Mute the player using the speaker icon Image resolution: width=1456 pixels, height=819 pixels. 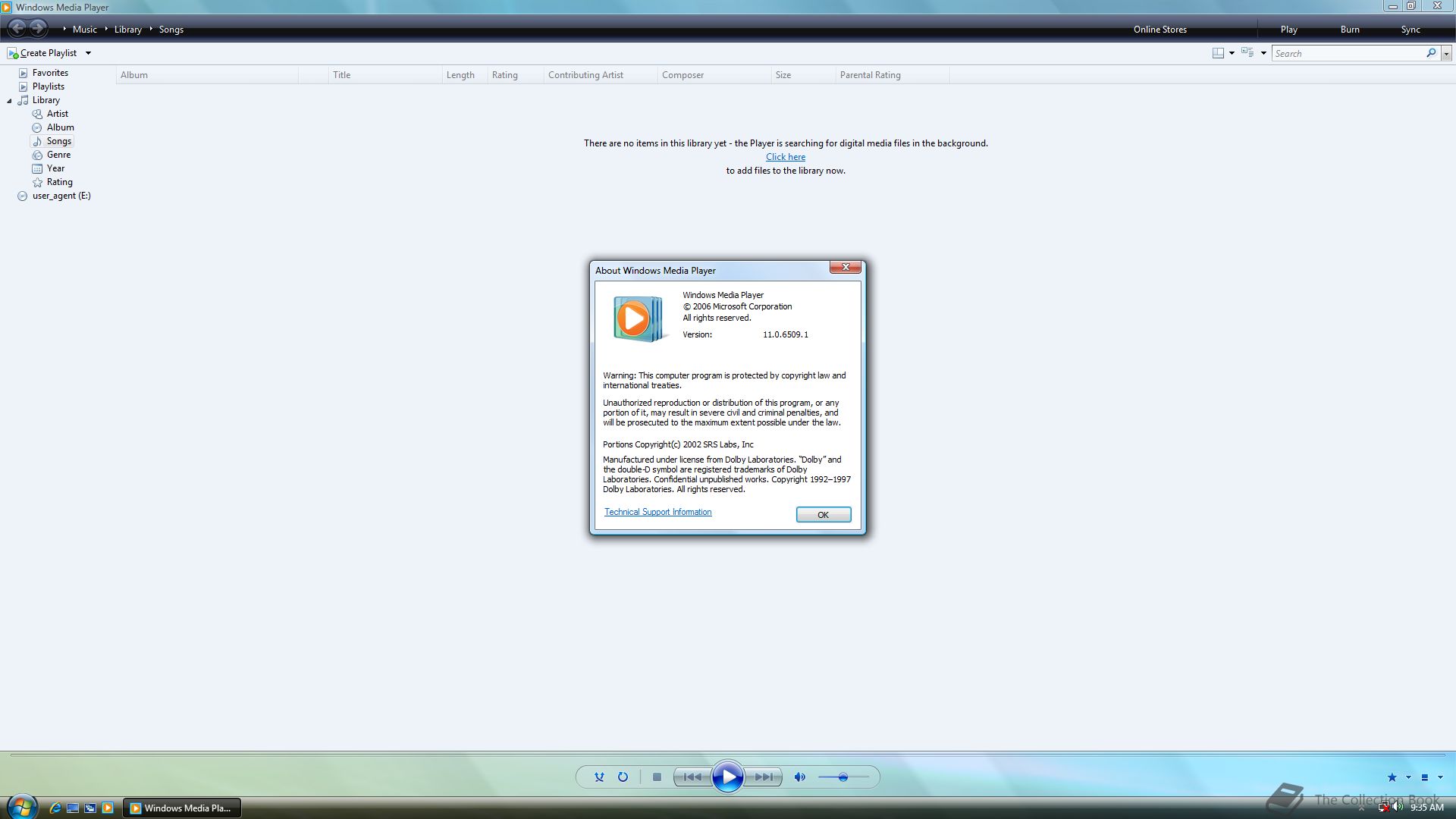(799, 777)
